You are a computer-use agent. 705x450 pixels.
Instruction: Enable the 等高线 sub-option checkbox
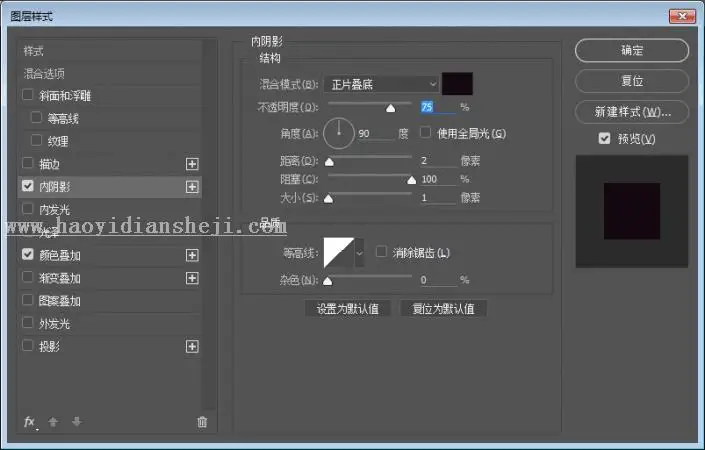click(x=36, y=118)
